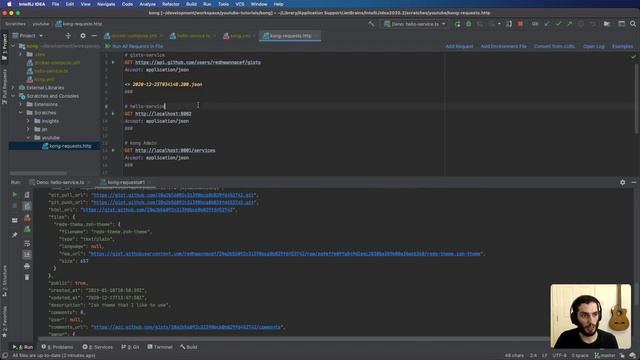Hide the Project tool window with minus icon

pos(94,36)
